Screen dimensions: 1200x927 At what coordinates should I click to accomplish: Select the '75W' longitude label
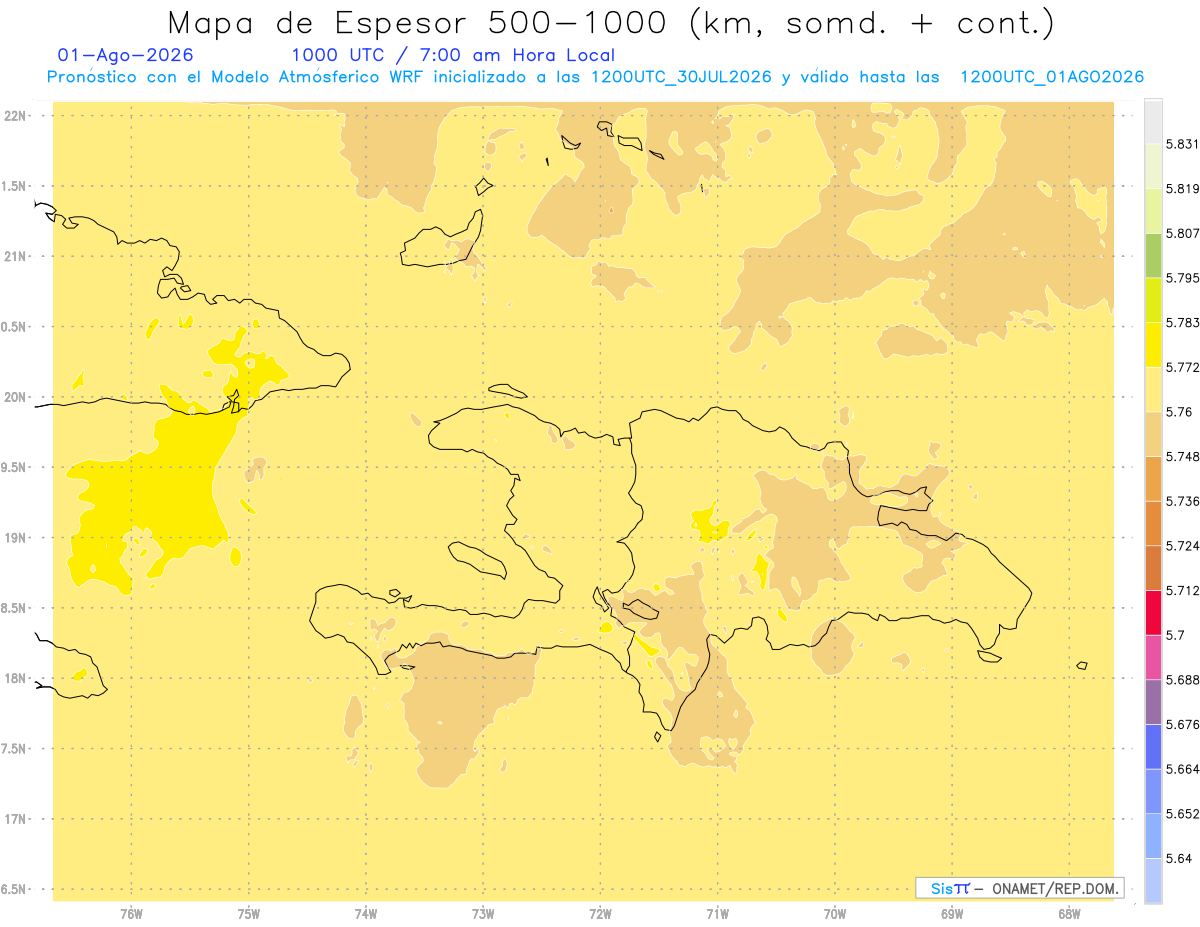(x=249, y=914)
